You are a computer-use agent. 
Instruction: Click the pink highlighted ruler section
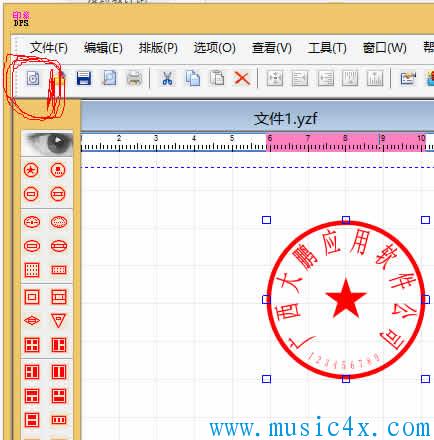(x=347, y=142)
